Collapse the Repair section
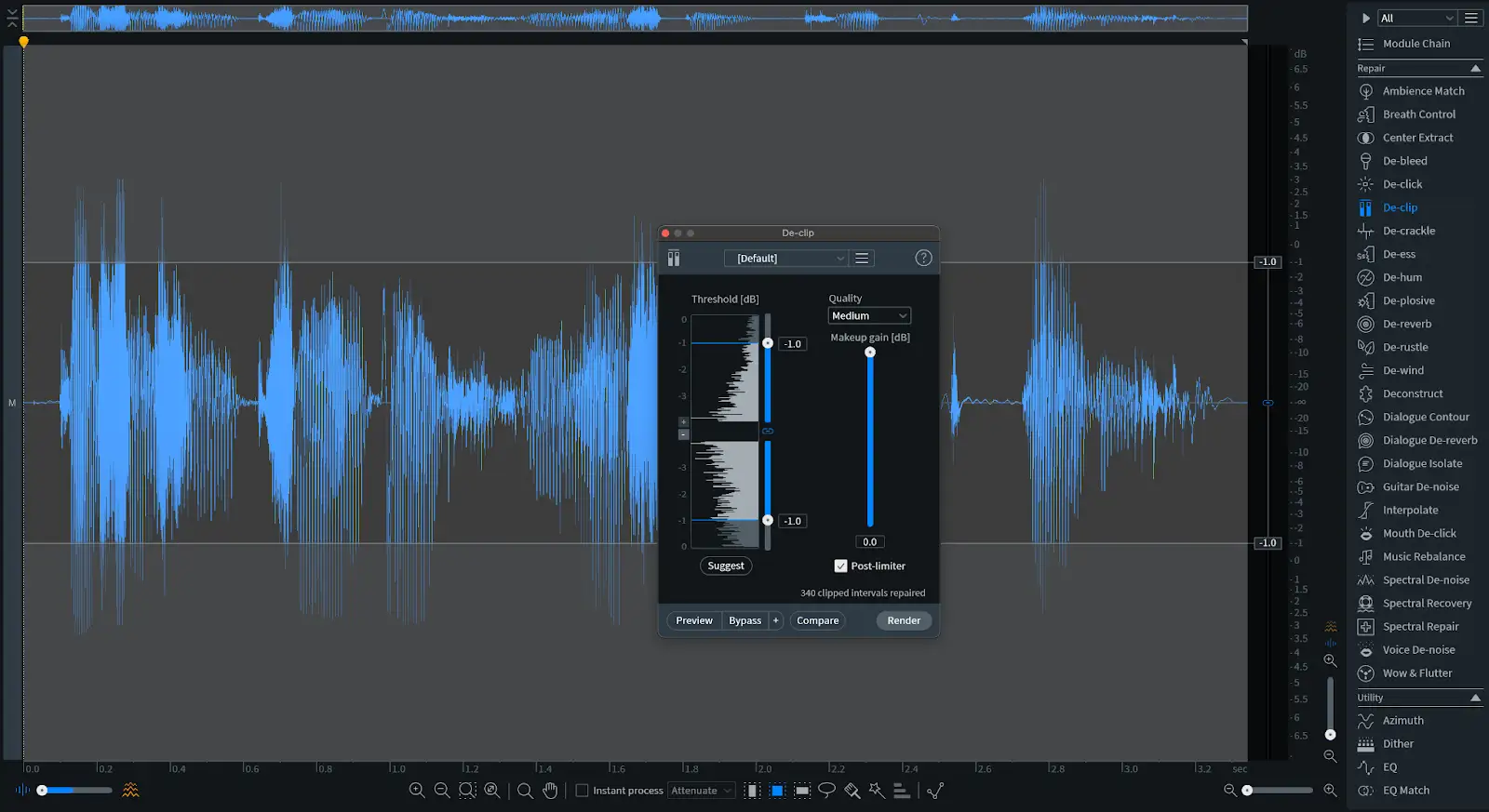Viewport: 1489px width, 812px height. pyautogui.click(x=1475, y=69)
